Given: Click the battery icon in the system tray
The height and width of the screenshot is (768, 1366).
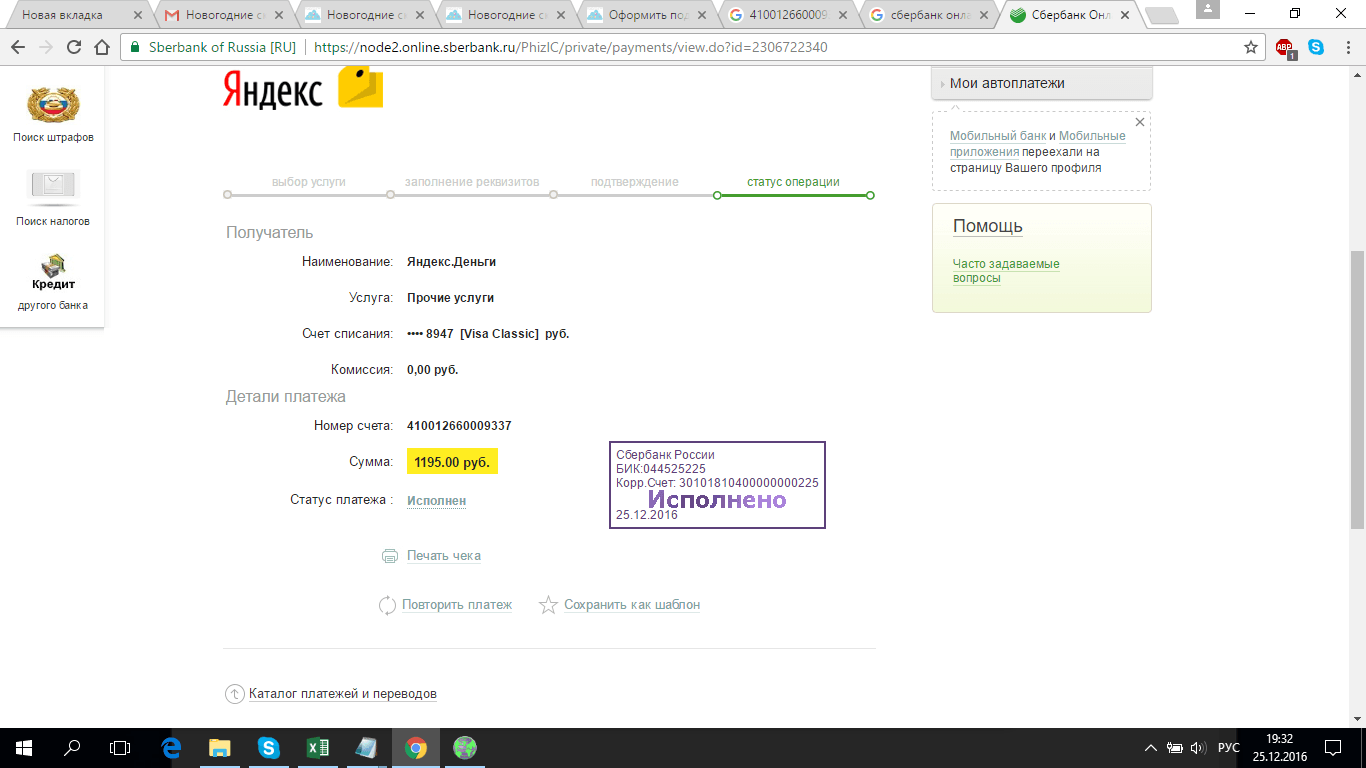Looking at the screenshot, I should [1175, 748].
